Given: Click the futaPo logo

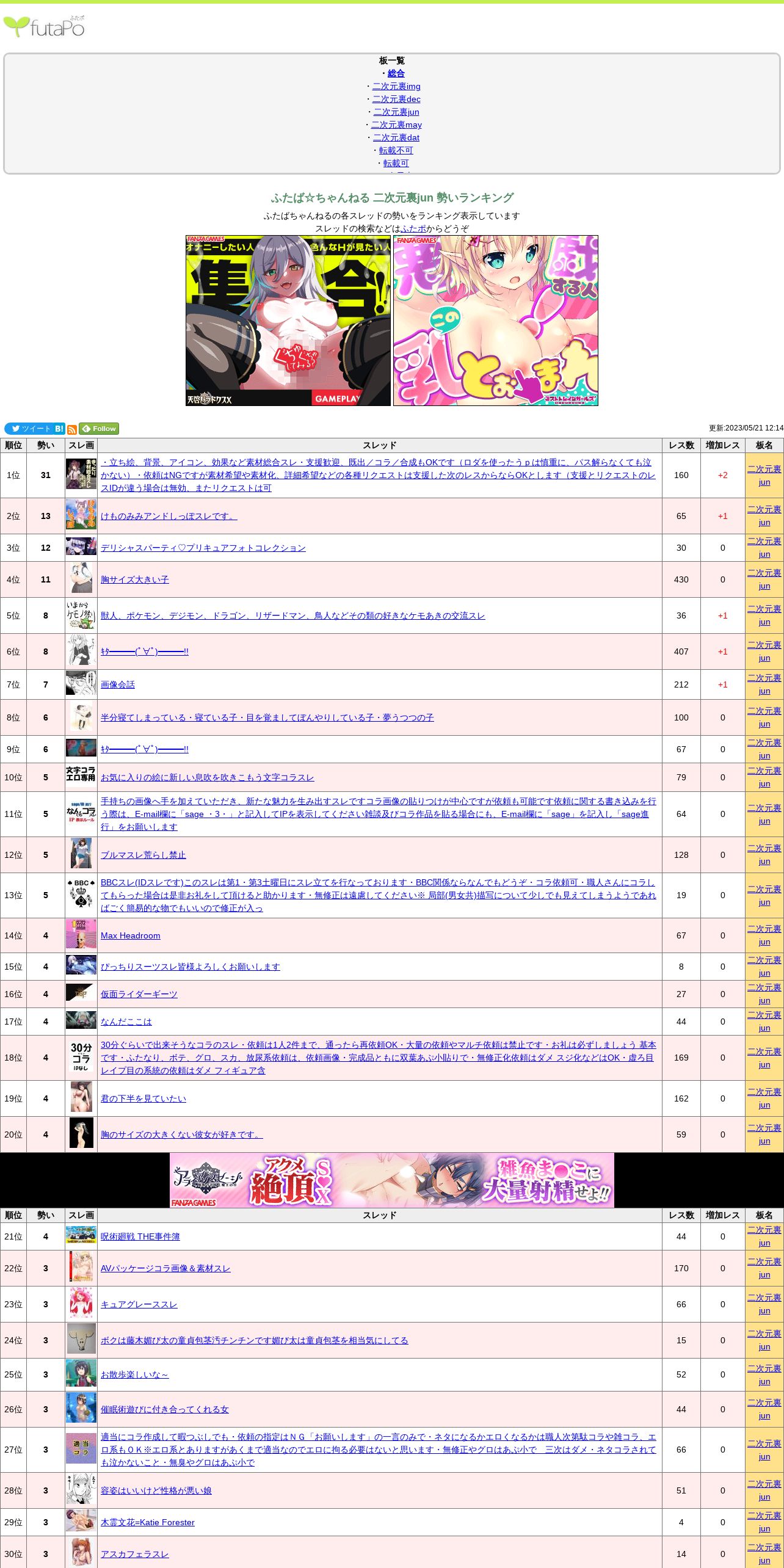Looking at the screenshot, I should point(44,26).
